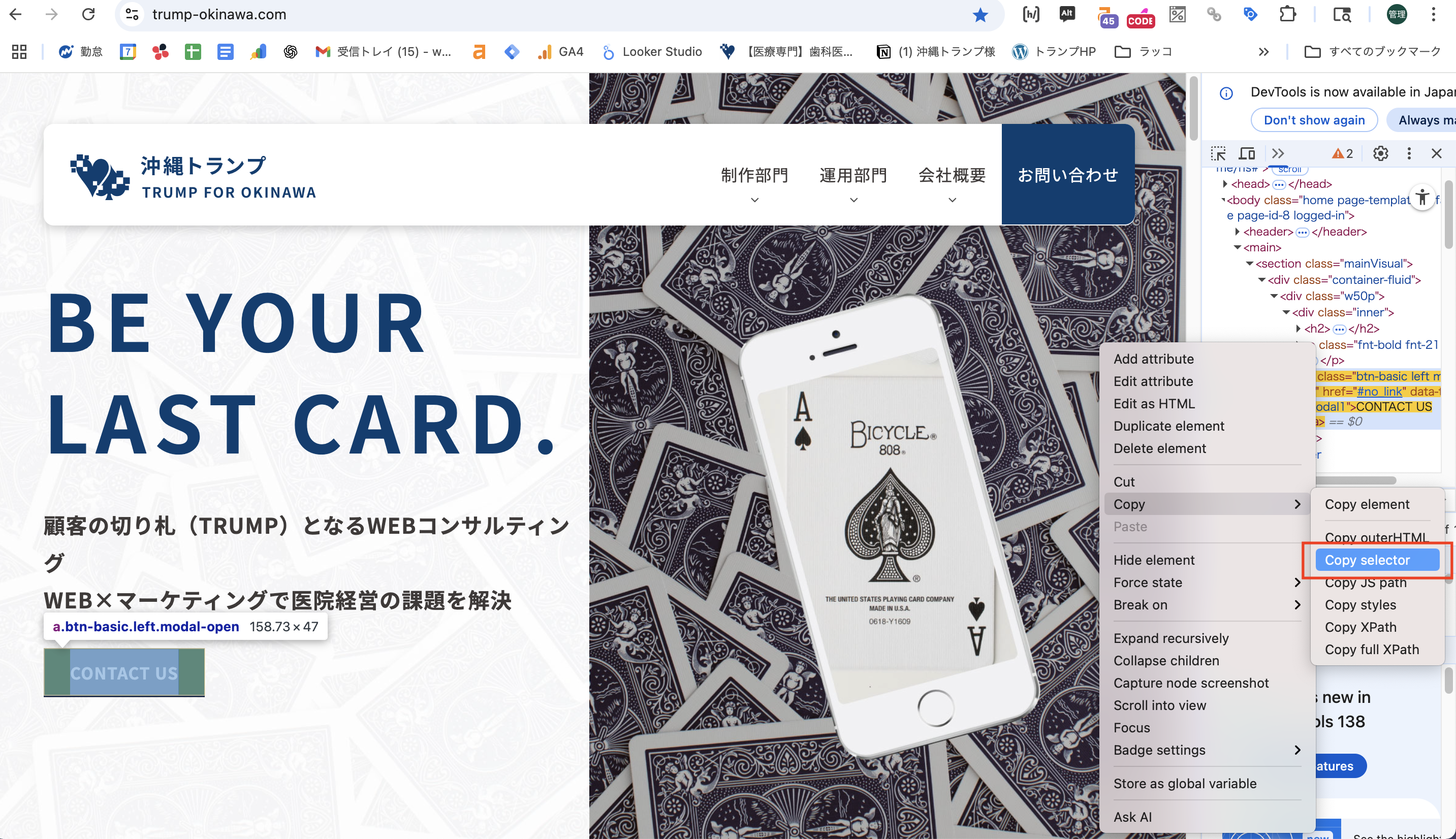The width and height of the screenshot is (1456, 839).
Task: Open the Gmail inbox bookmark
Action: 383,52
